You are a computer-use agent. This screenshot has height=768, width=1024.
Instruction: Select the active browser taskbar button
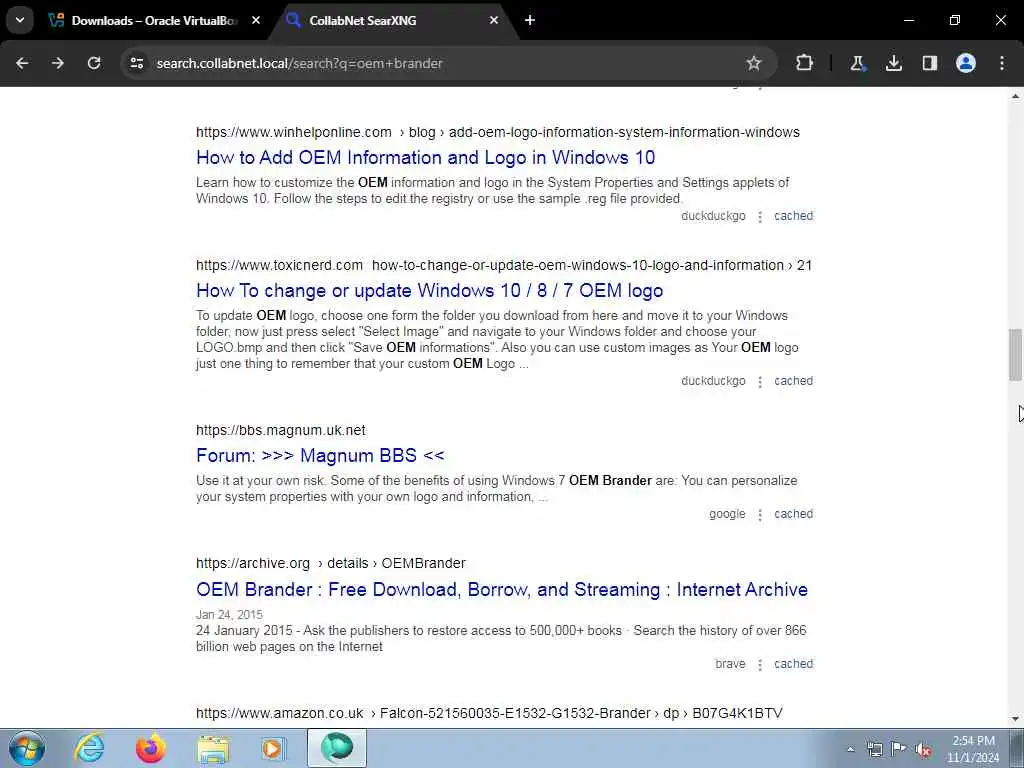pos(337,748)
